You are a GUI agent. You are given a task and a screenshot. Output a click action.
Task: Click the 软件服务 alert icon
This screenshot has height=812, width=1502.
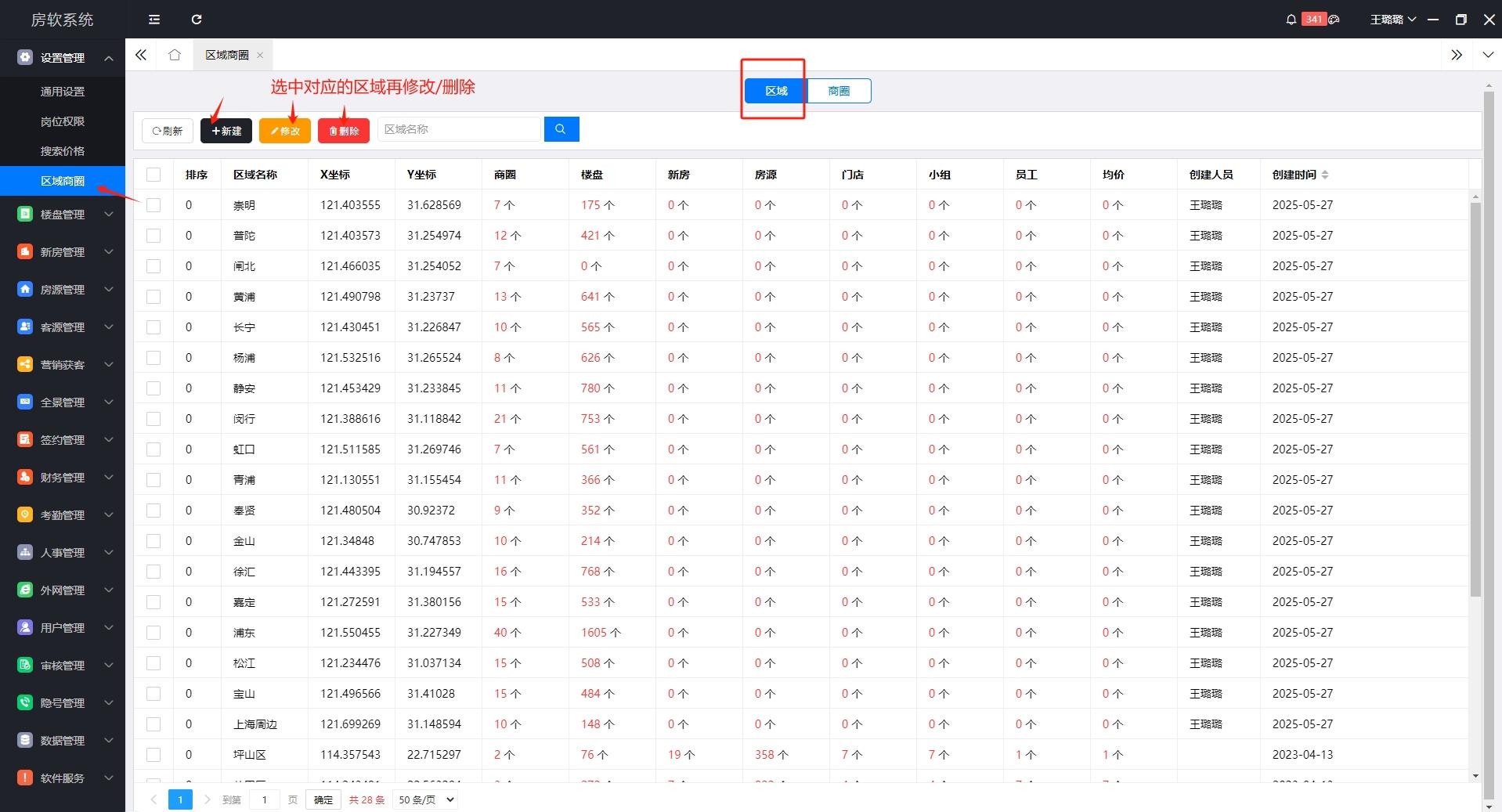(x=25, y=778)
